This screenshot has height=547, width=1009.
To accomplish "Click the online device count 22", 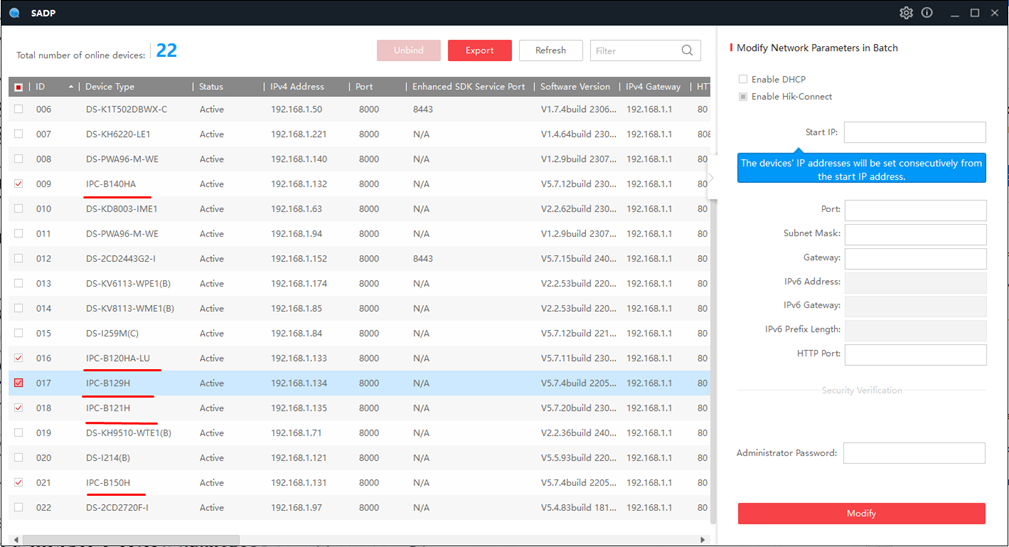I will click(166, 50).
